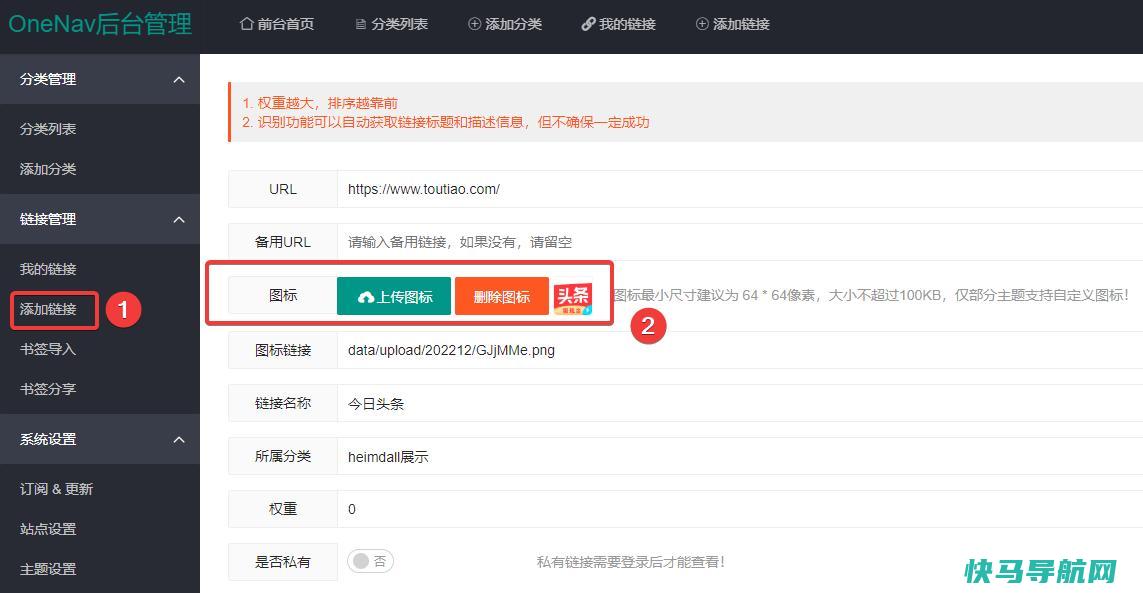Click the 图标链接 field with GJjMMe.png
This screenshot has height=593, width=1143.
coord(740,350)
